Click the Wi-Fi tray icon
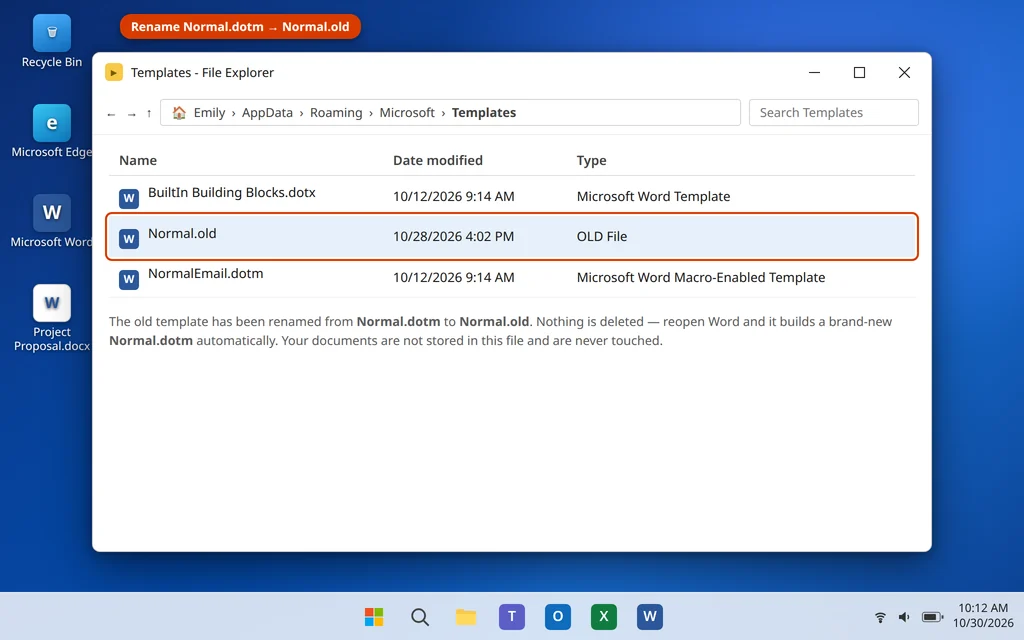1024x640 pixels. point(880,616)
